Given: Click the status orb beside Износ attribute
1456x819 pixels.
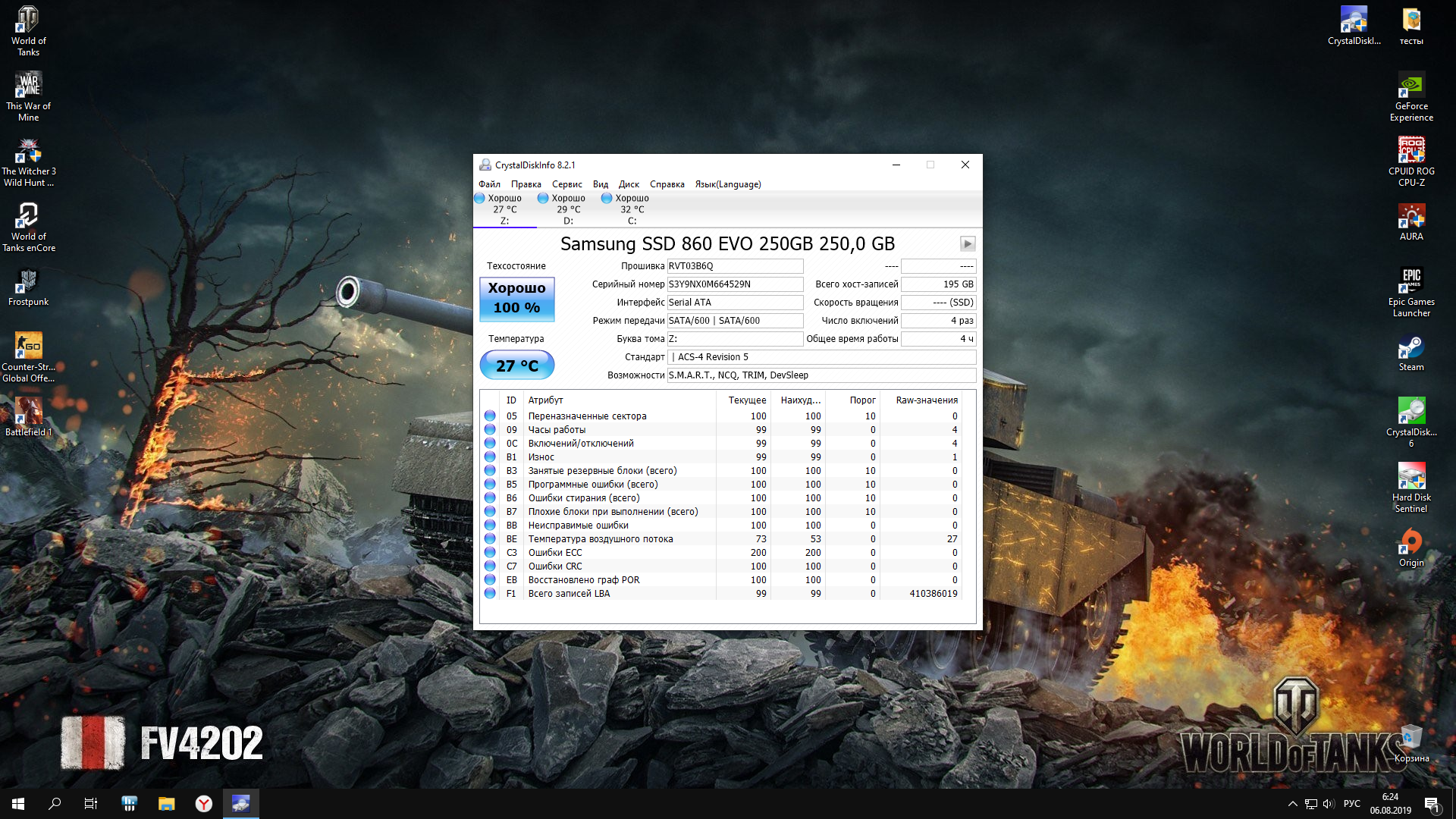Looking at the screenshot, I should click(x=490, y=457).
